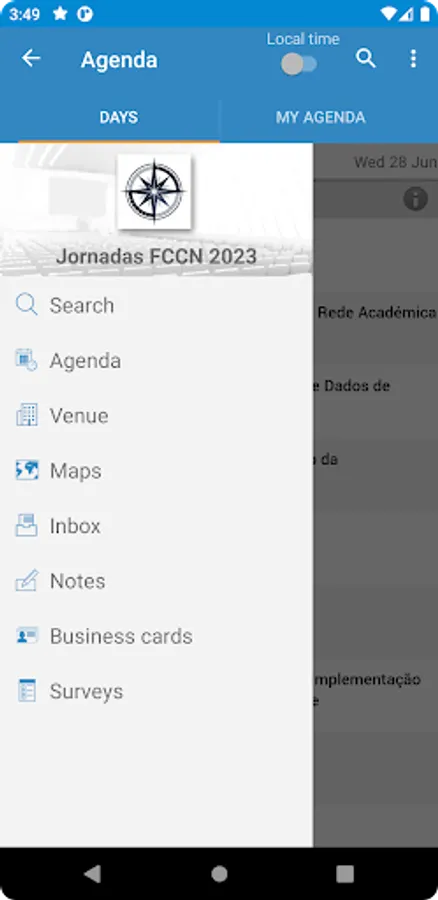
Task: Click the Search drawer icon
Action: 26,305
